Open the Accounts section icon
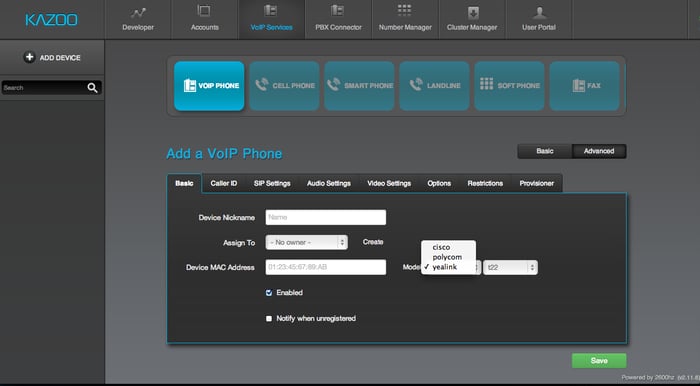The width and height of the screenshot is (700, 386). tap(204, 11)
